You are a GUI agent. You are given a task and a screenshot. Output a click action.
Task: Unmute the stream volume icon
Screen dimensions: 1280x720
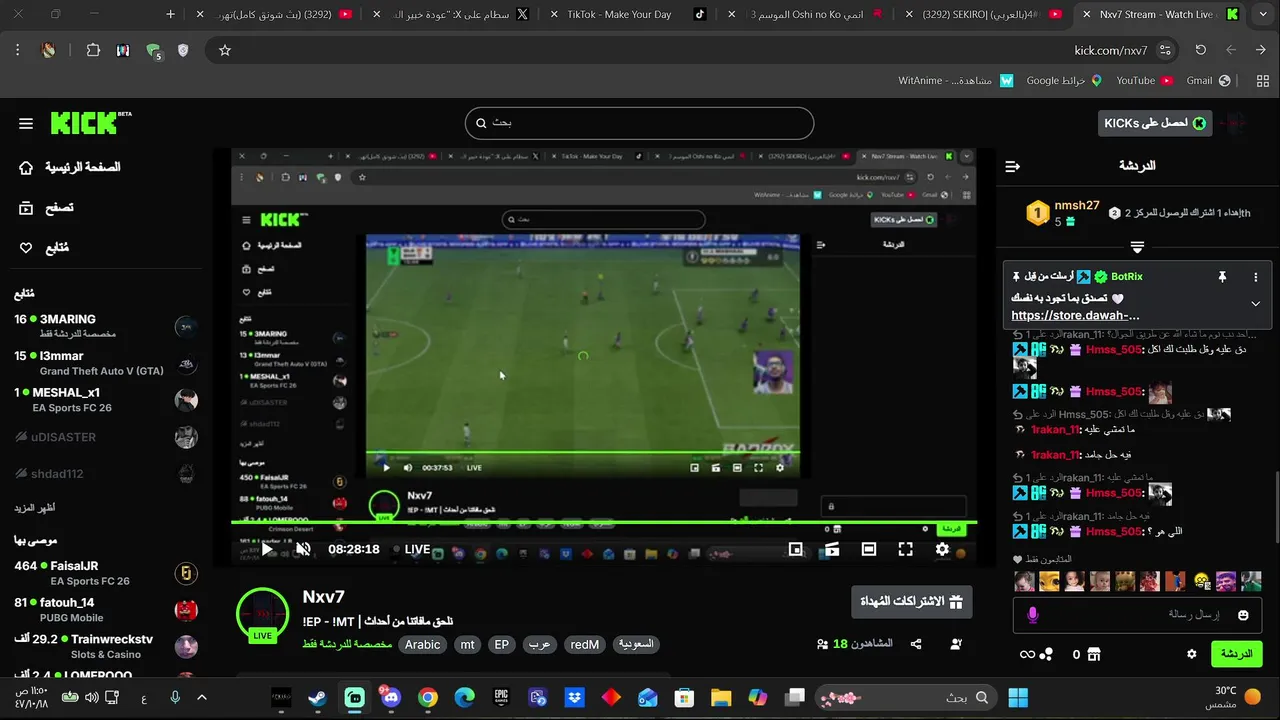pyautogui.click(x=303, y=549)
